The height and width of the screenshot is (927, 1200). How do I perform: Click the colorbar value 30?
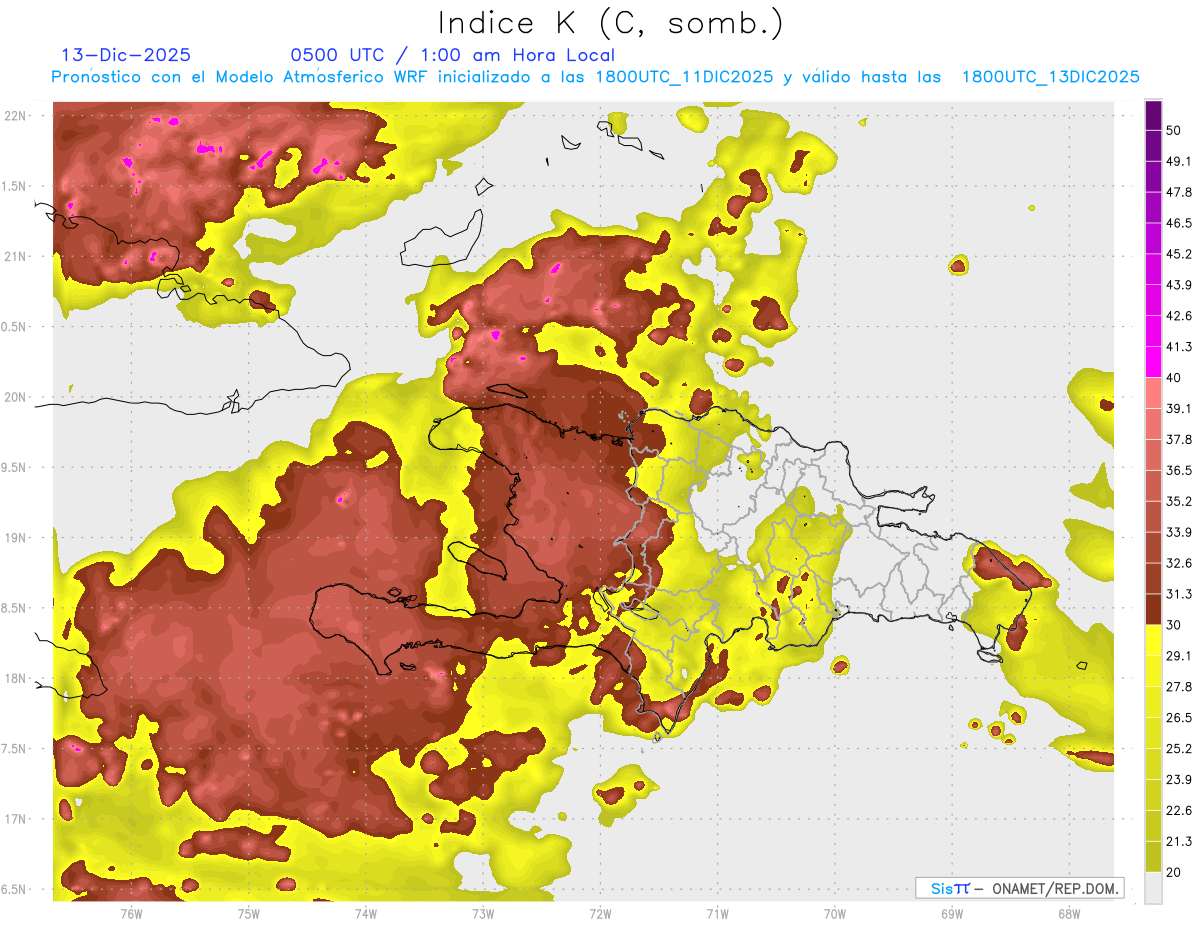point(1175,625)
